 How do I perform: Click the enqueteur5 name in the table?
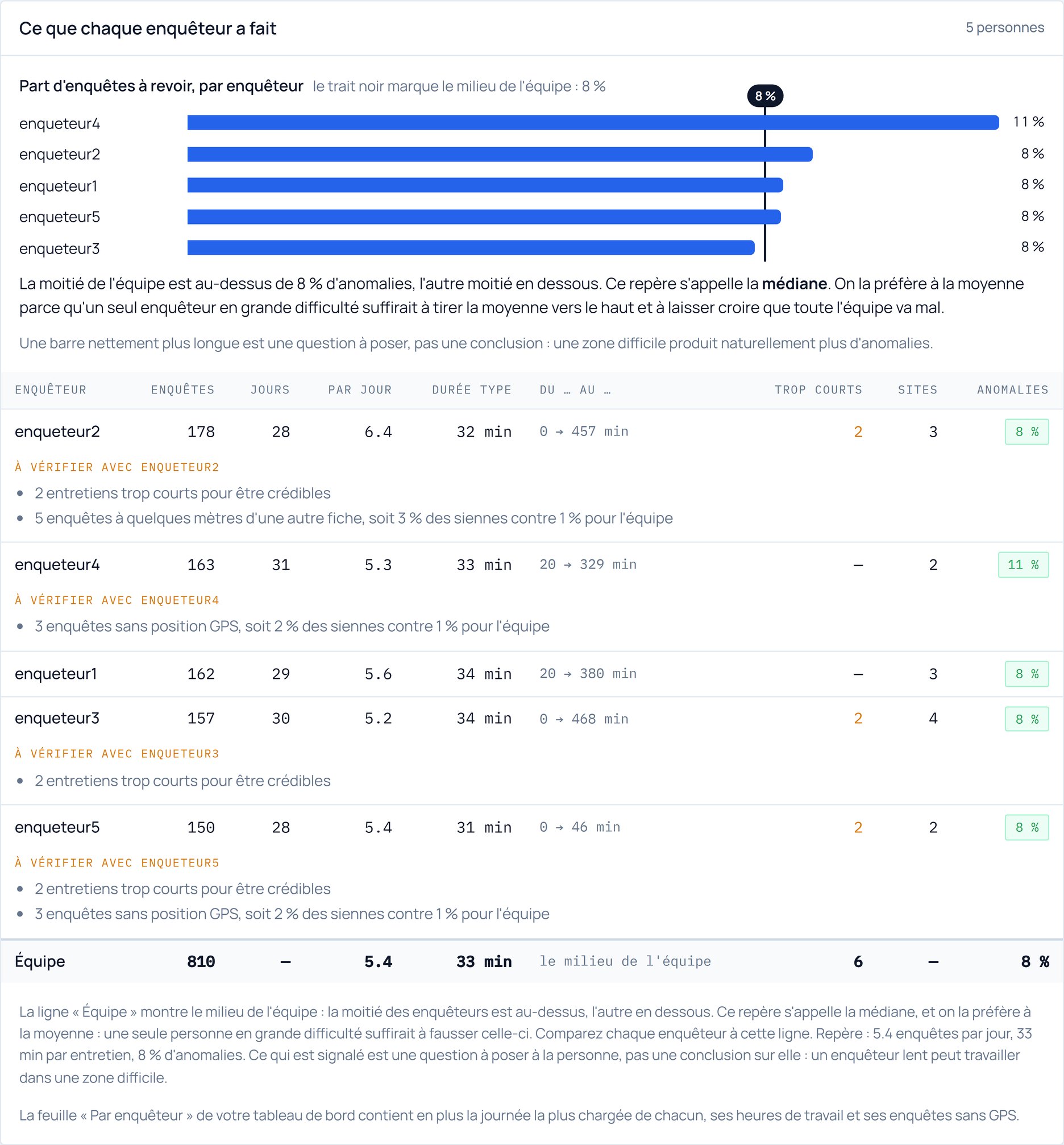coord(57,828)
